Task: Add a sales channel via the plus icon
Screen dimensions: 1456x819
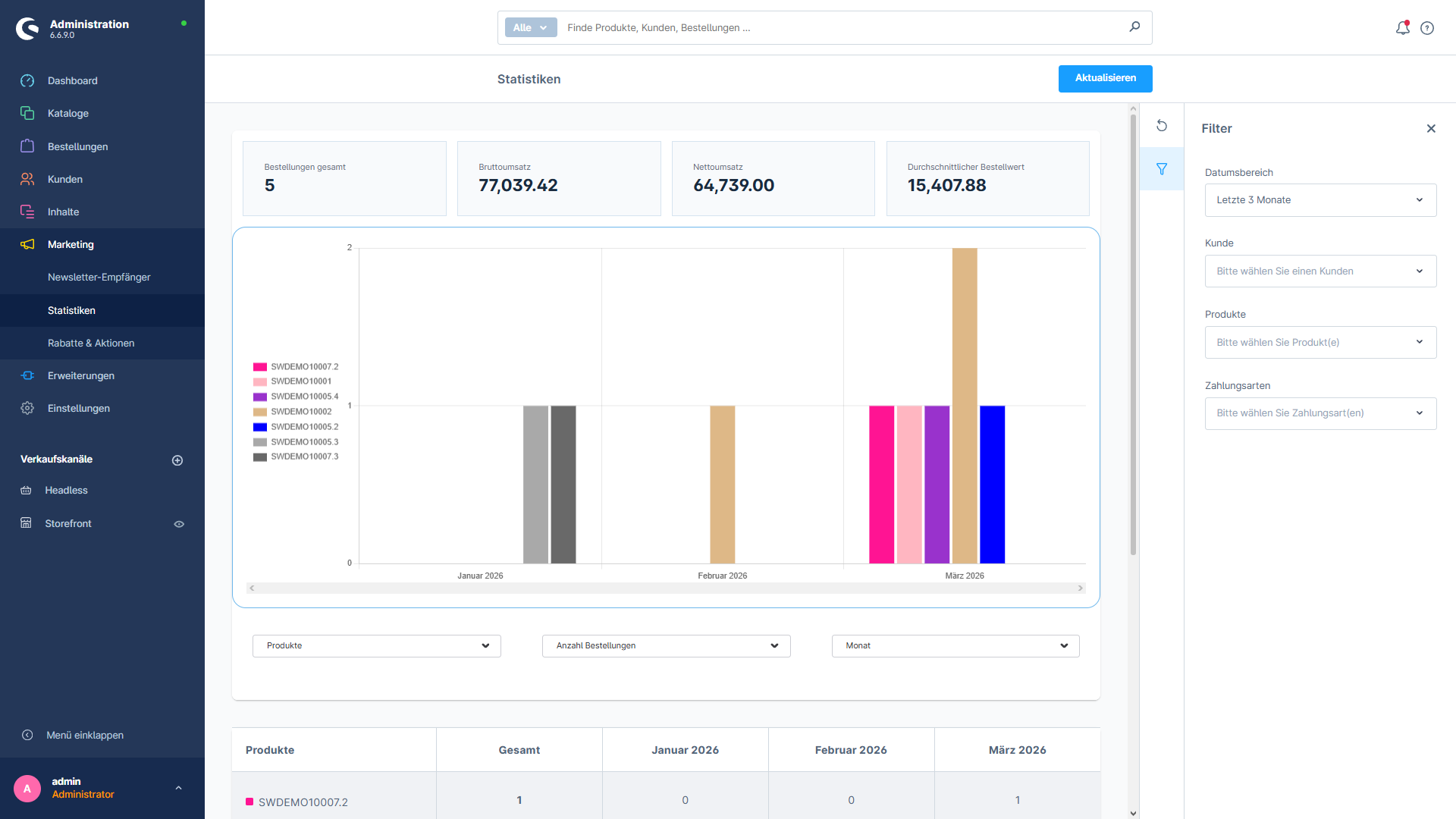Action: [x=177, y=460]
